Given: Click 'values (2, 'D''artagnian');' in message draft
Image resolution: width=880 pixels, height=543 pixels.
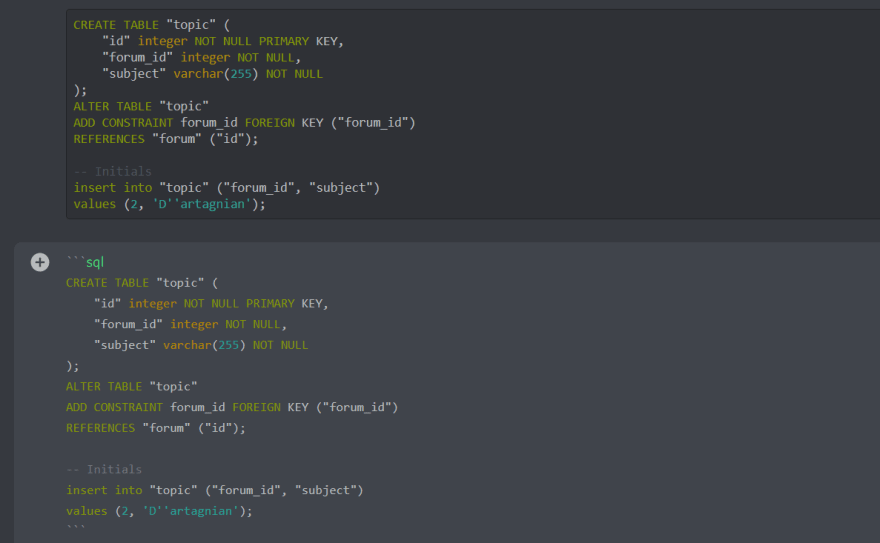Looking at the screenshot, I should [159, 511].
